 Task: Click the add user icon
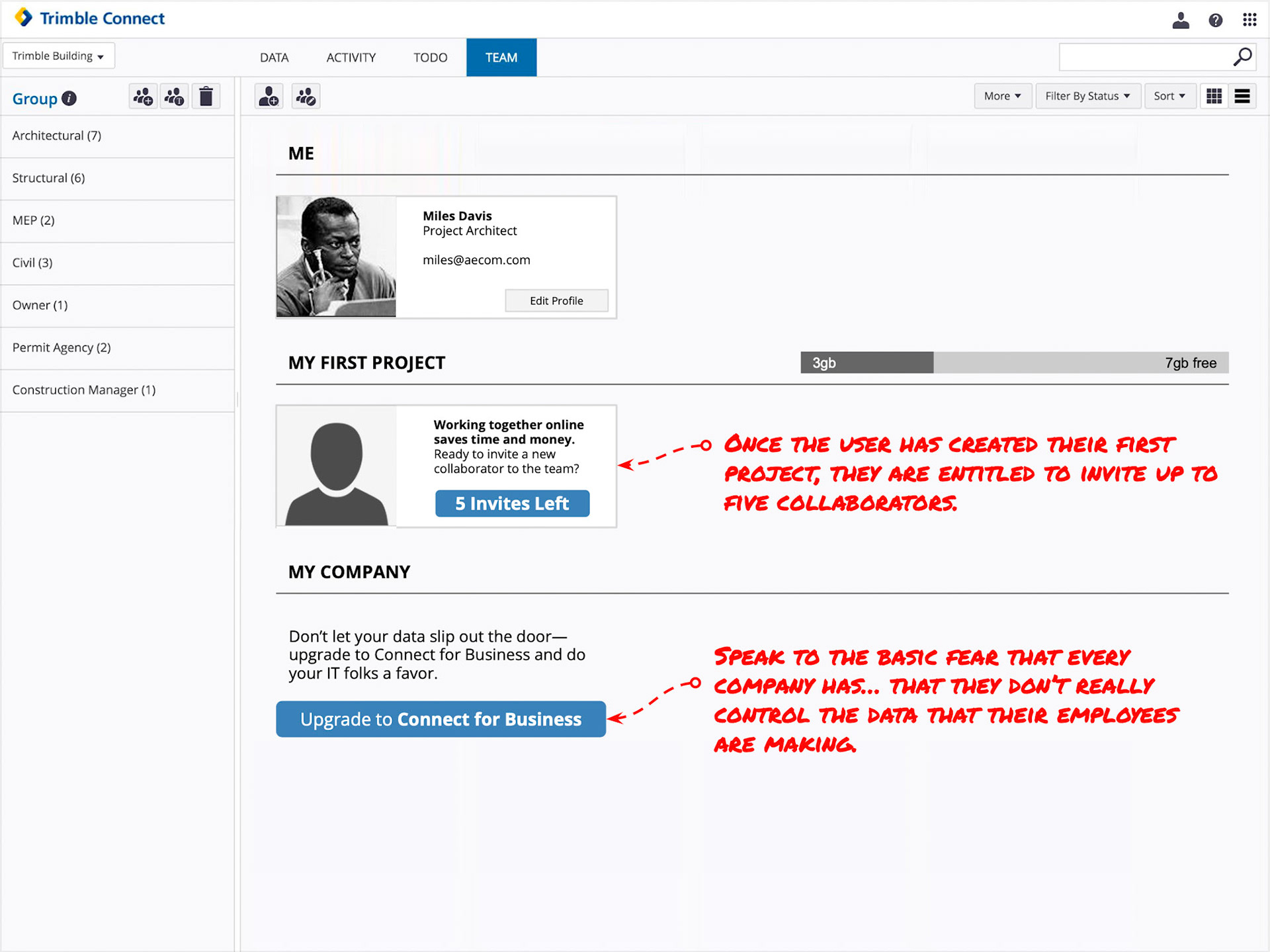269,97
